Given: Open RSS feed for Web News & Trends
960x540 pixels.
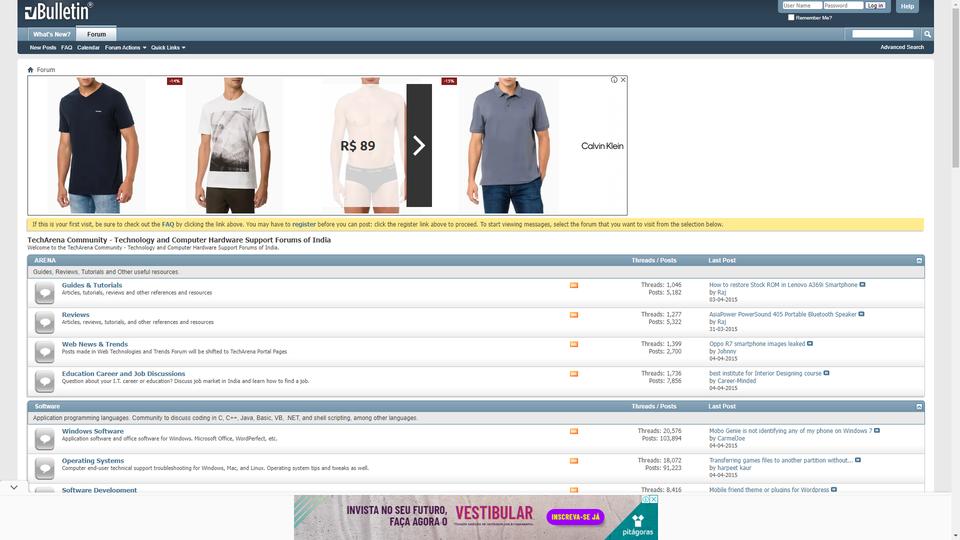Looking at the screenshot, I should click(574, 344).
